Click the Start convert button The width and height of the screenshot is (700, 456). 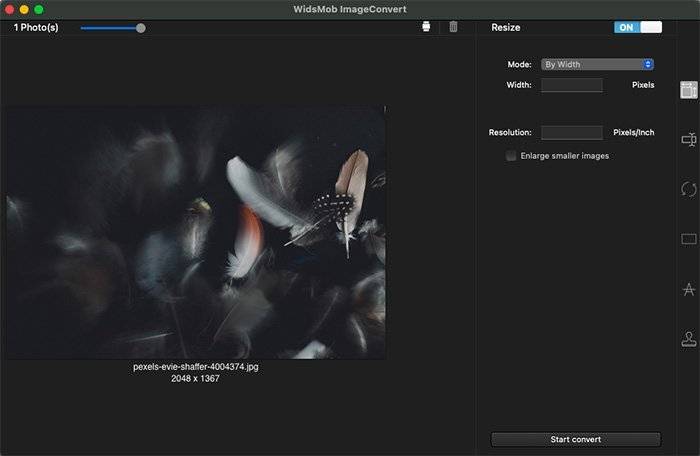coord(575,439)
